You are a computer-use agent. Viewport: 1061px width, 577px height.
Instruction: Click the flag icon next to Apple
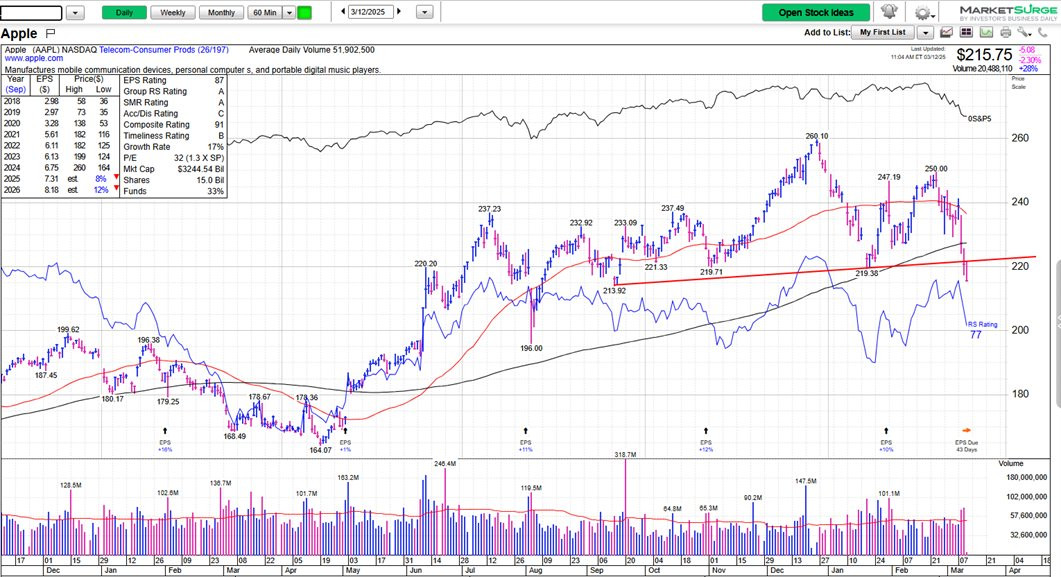(50, 33)
